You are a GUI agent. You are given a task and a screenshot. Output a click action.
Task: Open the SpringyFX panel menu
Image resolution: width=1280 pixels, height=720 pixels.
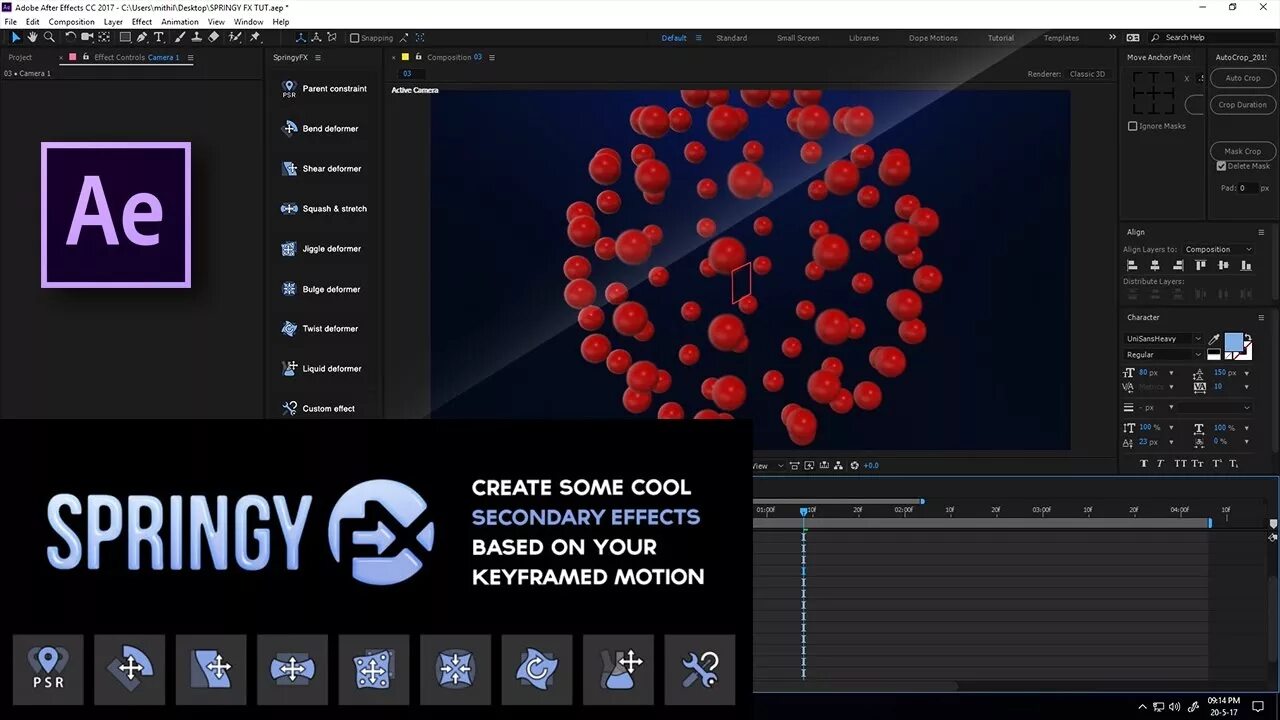coord(318,57)
